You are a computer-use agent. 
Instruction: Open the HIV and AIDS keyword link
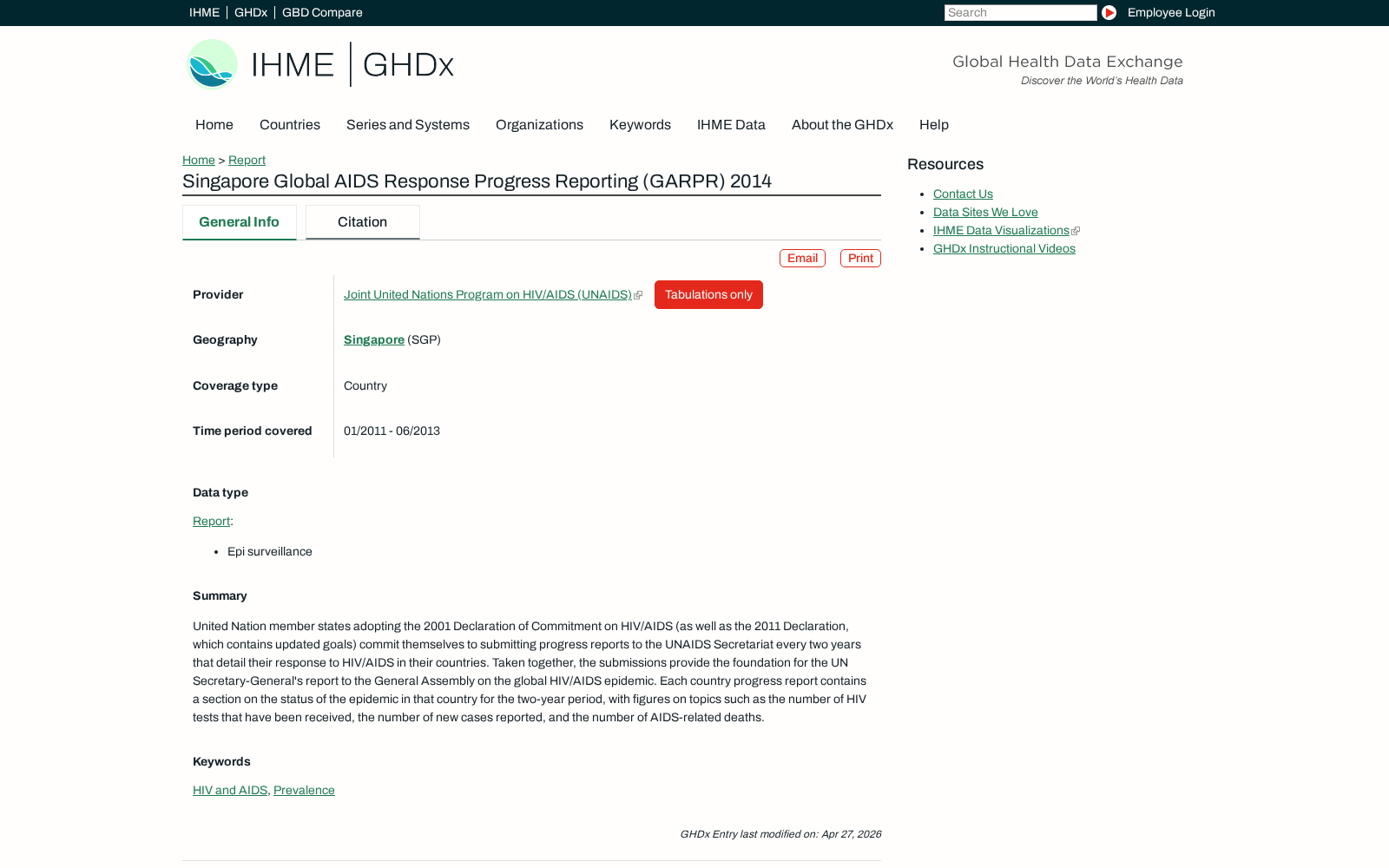click(x=230, y=791)
